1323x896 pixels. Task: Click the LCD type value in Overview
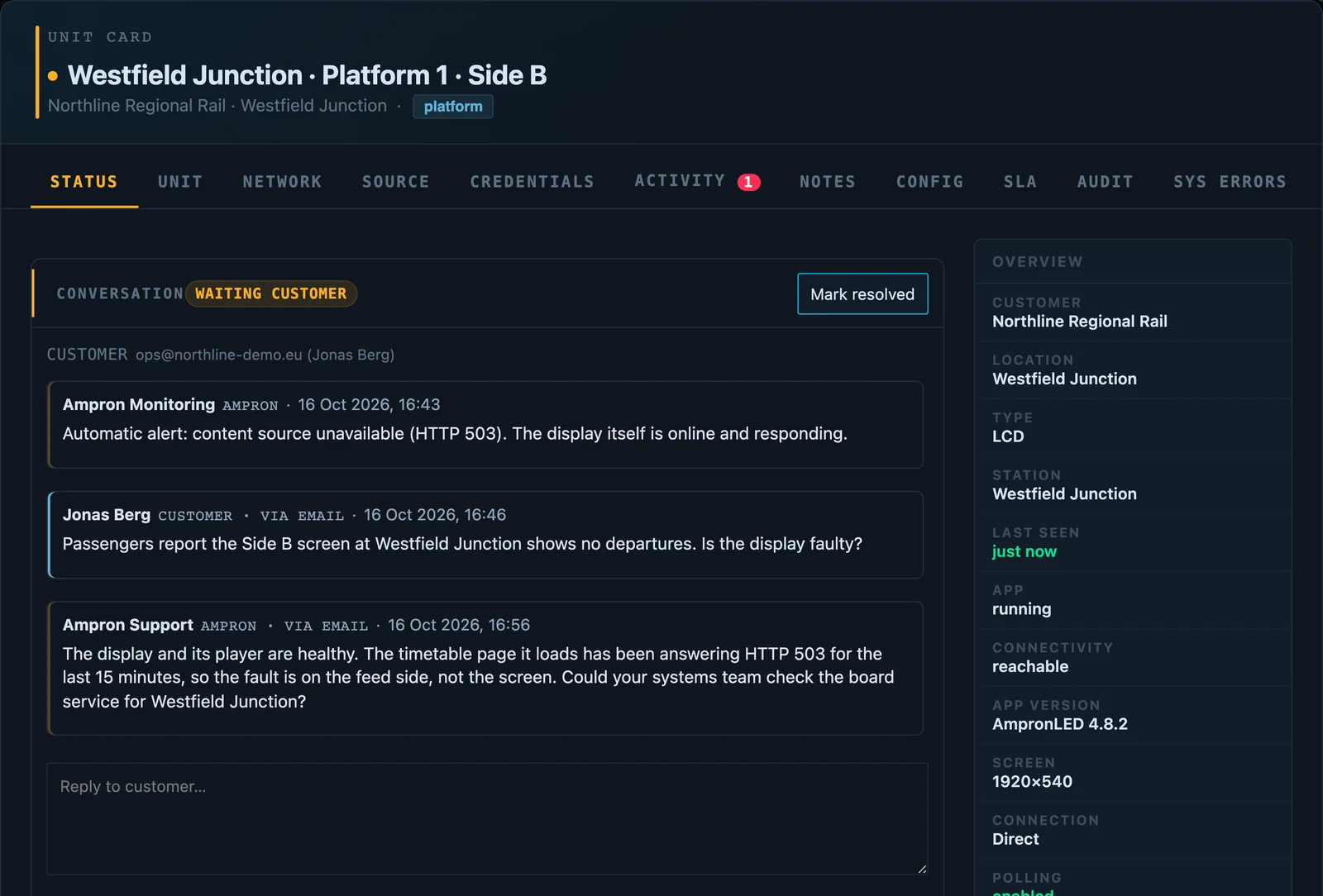point(1008,436)
